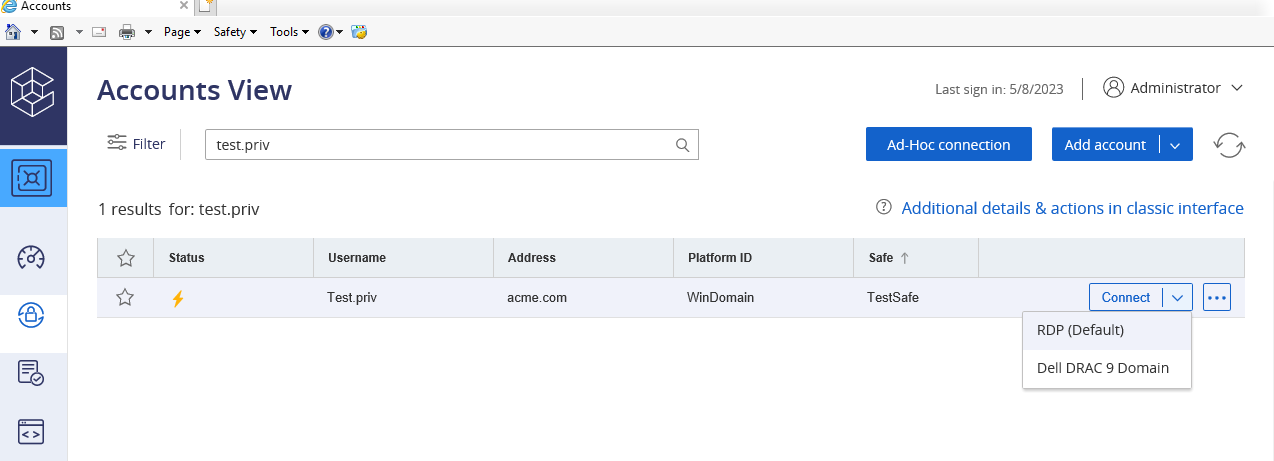This screenshot has height=461, width=1274.
Task: Click the Filter button label
Action: (x=149, y=144)
